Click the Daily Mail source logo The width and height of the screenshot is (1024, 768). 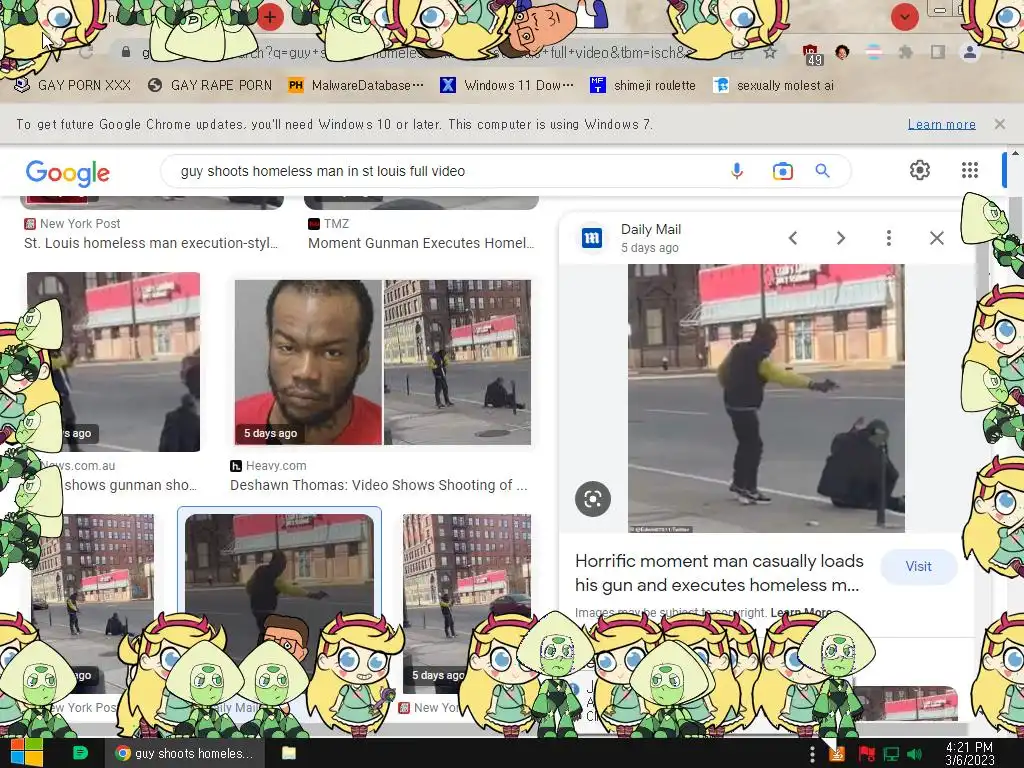click(592, 238)
